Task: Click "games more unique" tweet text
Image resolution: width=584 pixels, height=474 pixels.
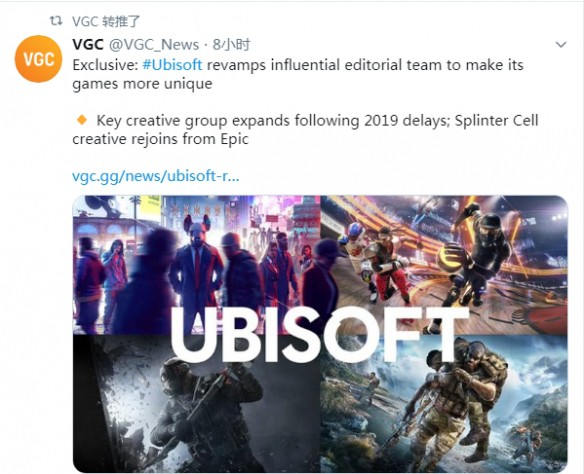Action: 142,84
